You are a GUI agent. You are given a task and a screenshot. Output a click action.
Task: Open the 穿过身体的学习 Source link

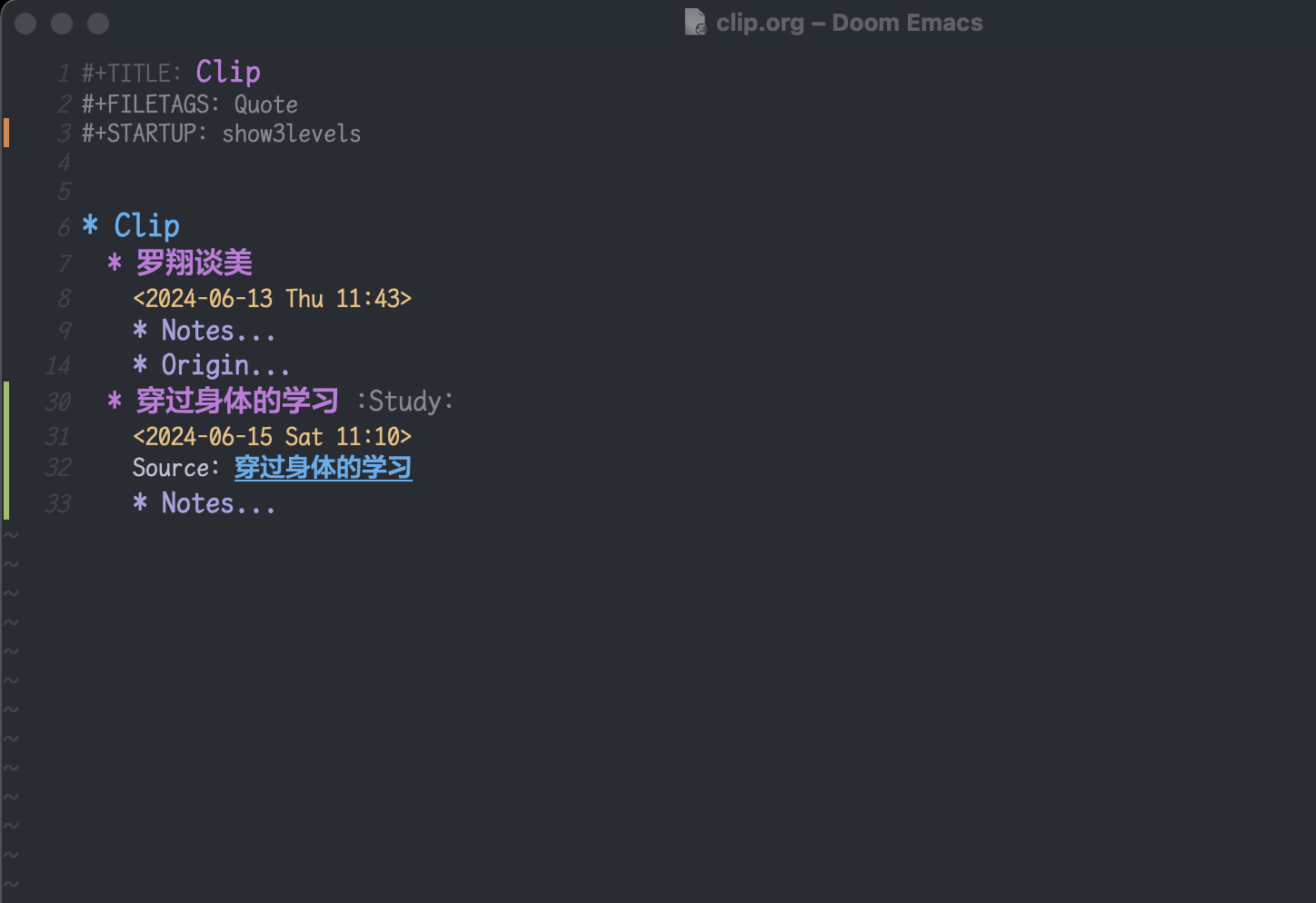[323, 468]
